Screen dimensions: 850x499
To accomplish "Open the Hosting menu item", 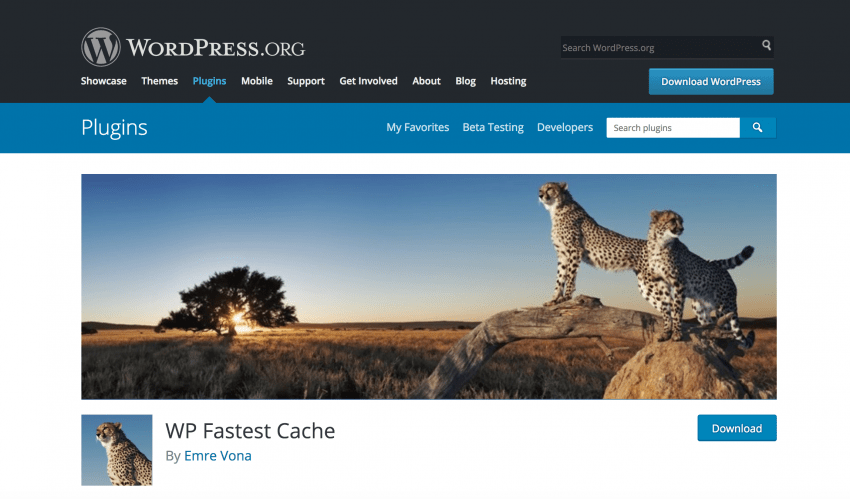I will (x=508, y=81).
